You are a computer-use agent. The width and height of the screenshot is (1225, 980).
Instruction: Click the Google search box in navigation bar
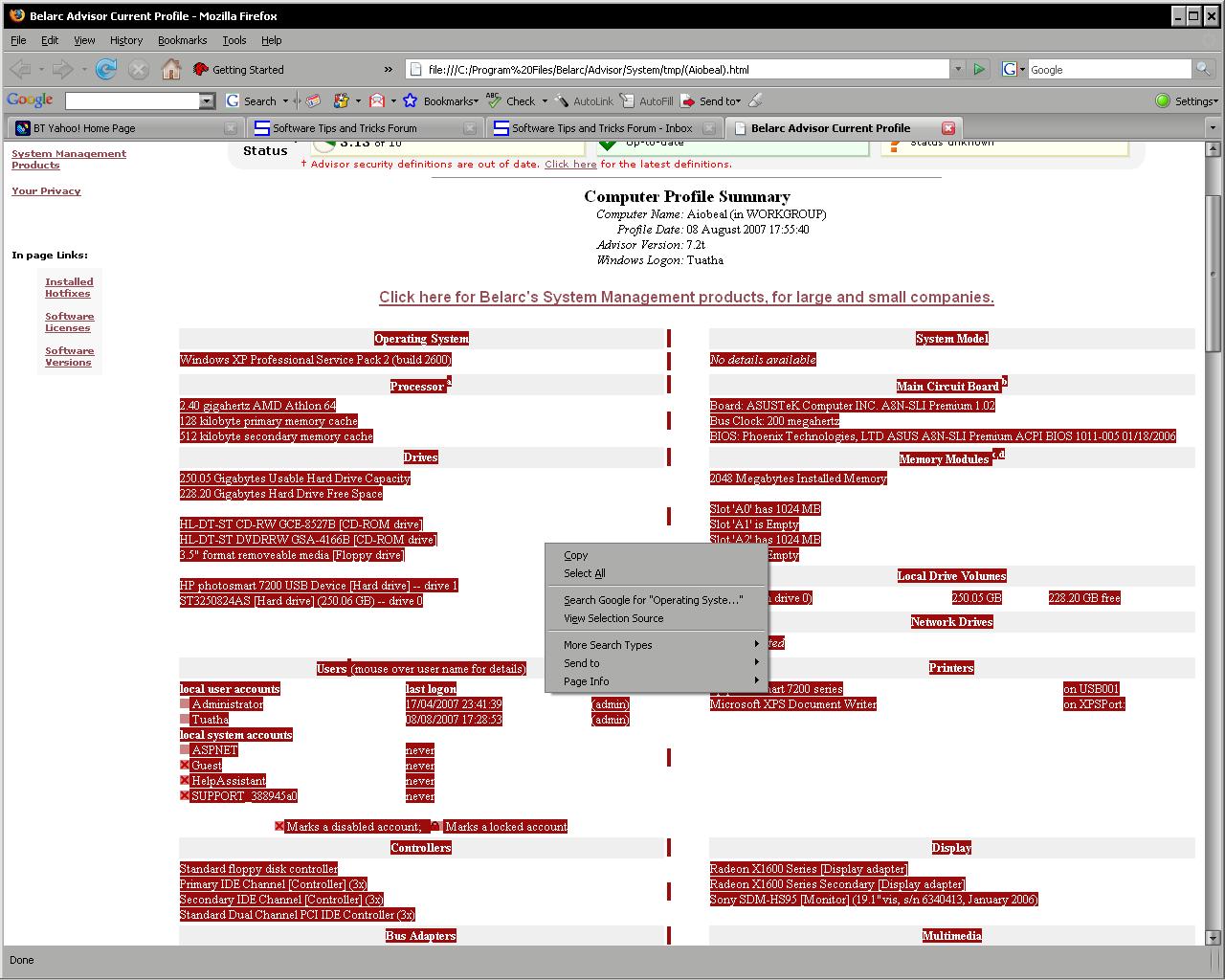click(x=1110, y=69)
